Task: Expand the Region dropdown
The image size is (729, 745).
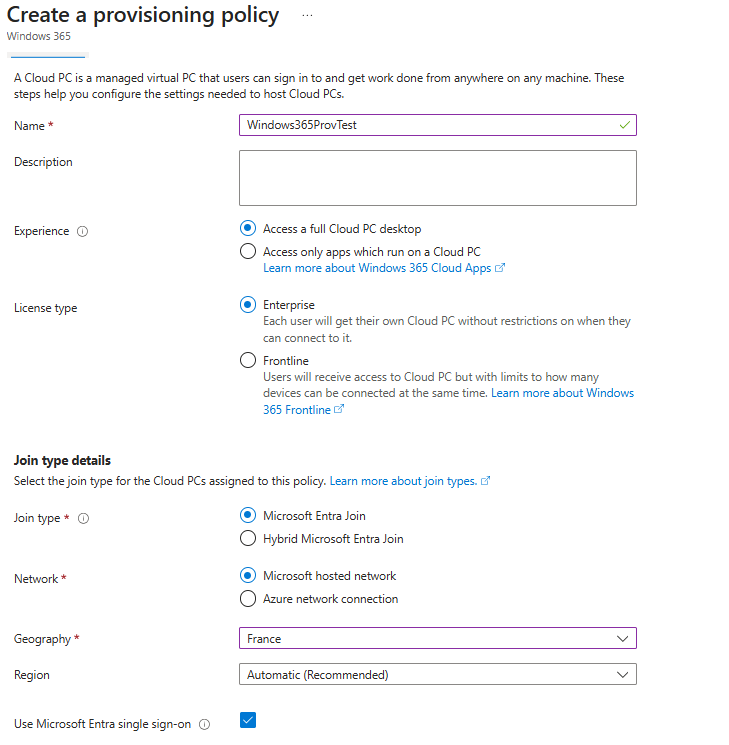Action: tap(437, 675)
